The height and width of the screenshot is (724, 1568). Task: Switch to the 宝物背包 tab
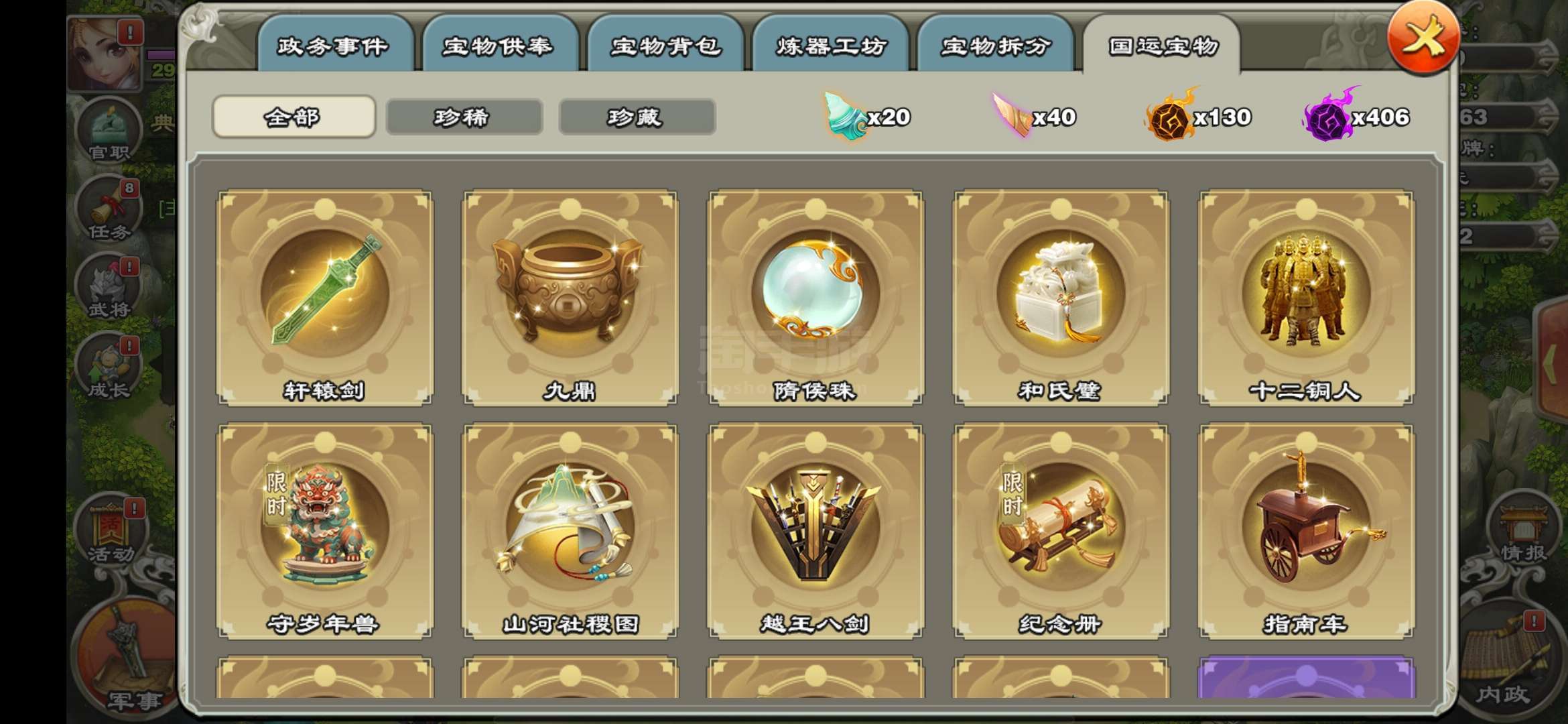[x=665, y=44]
